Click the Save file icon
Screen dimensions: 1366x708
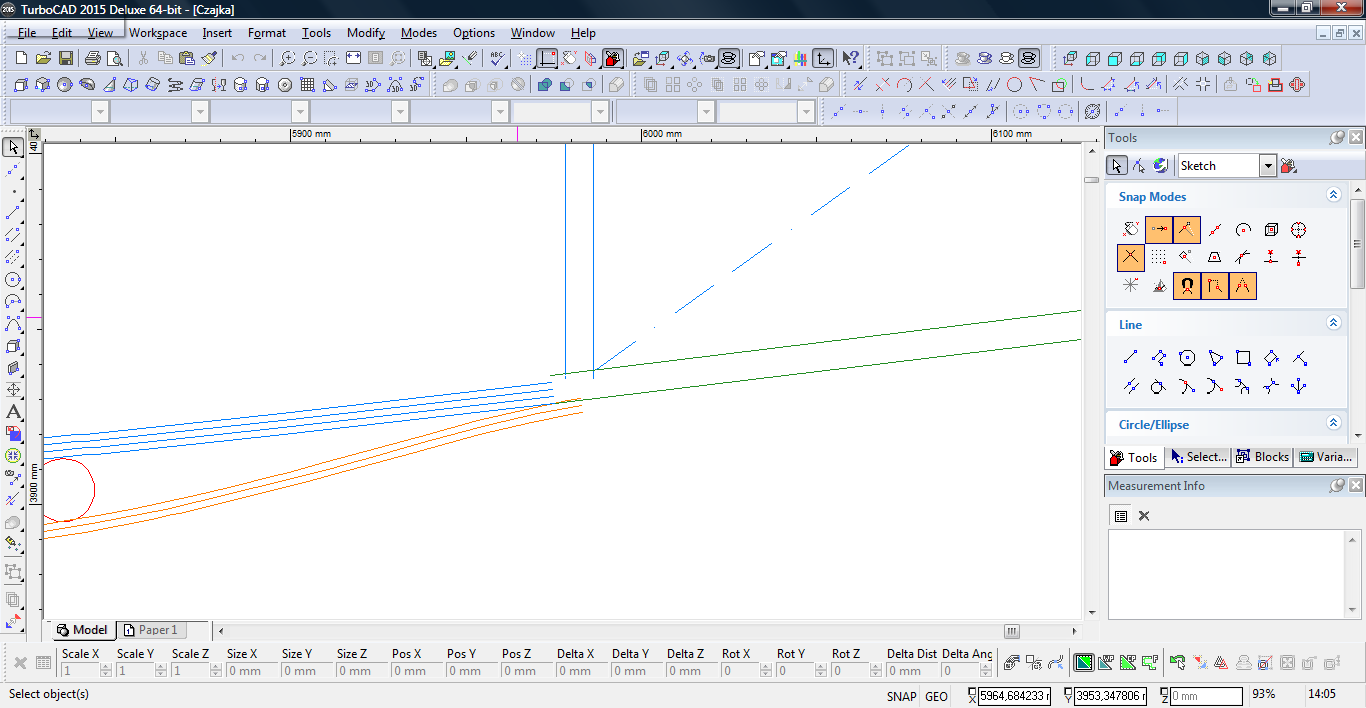point(65,59)
